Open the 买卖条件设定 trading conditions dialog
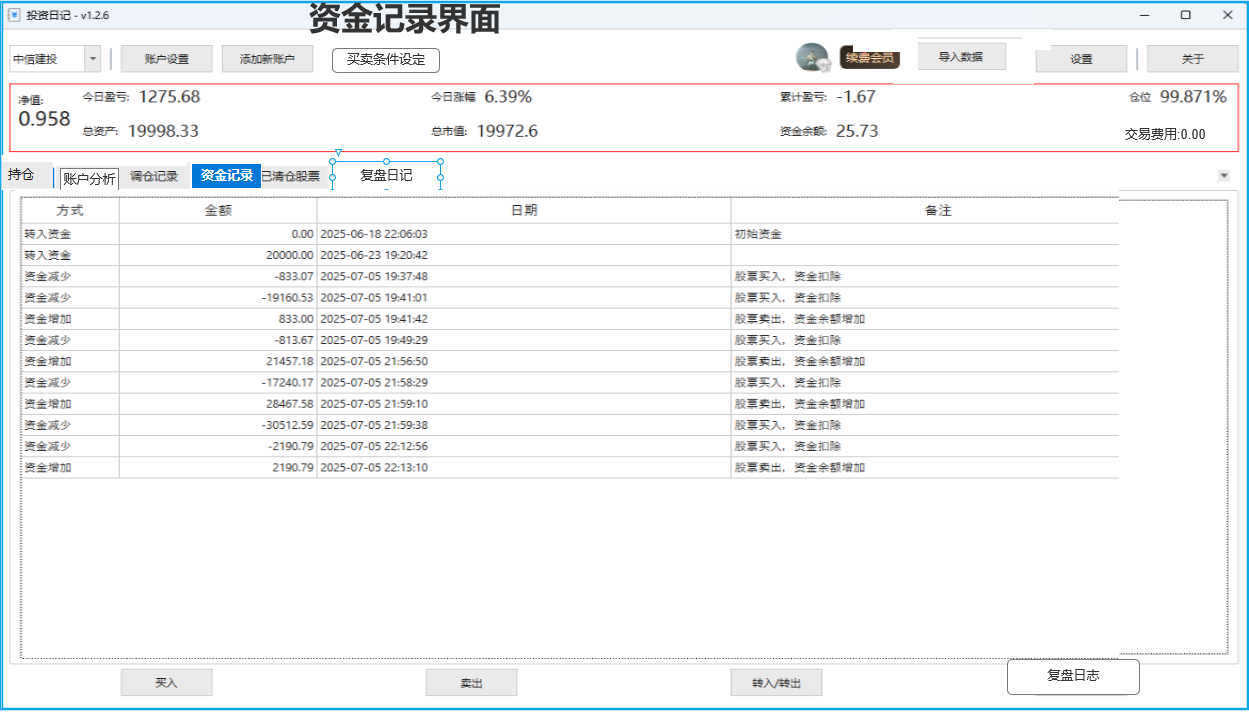 coord(385,59)
